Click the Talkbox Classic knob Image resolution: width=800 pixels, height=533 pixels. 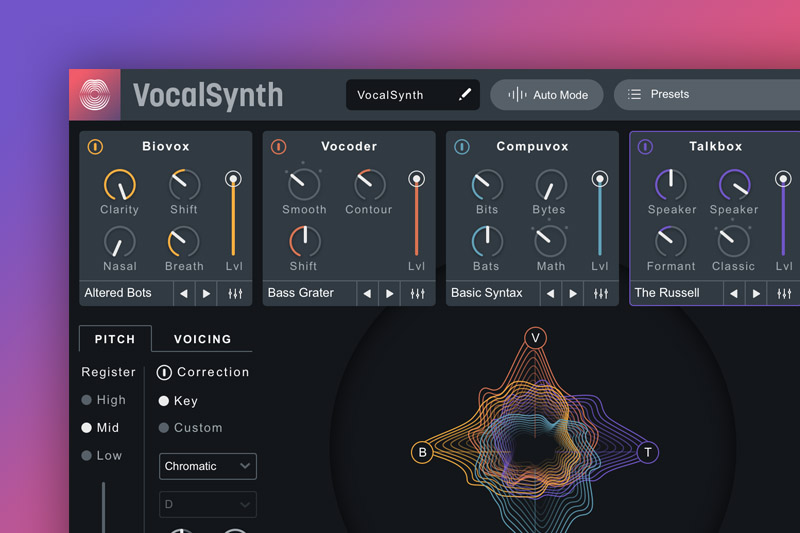point(733,242)
